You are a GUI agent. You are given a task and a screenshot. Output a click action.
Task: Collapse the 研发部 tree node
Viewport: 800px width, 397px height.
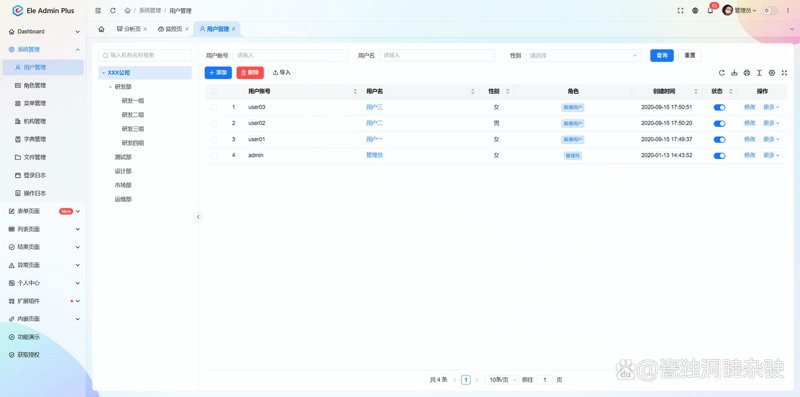[x=111, y=87]
